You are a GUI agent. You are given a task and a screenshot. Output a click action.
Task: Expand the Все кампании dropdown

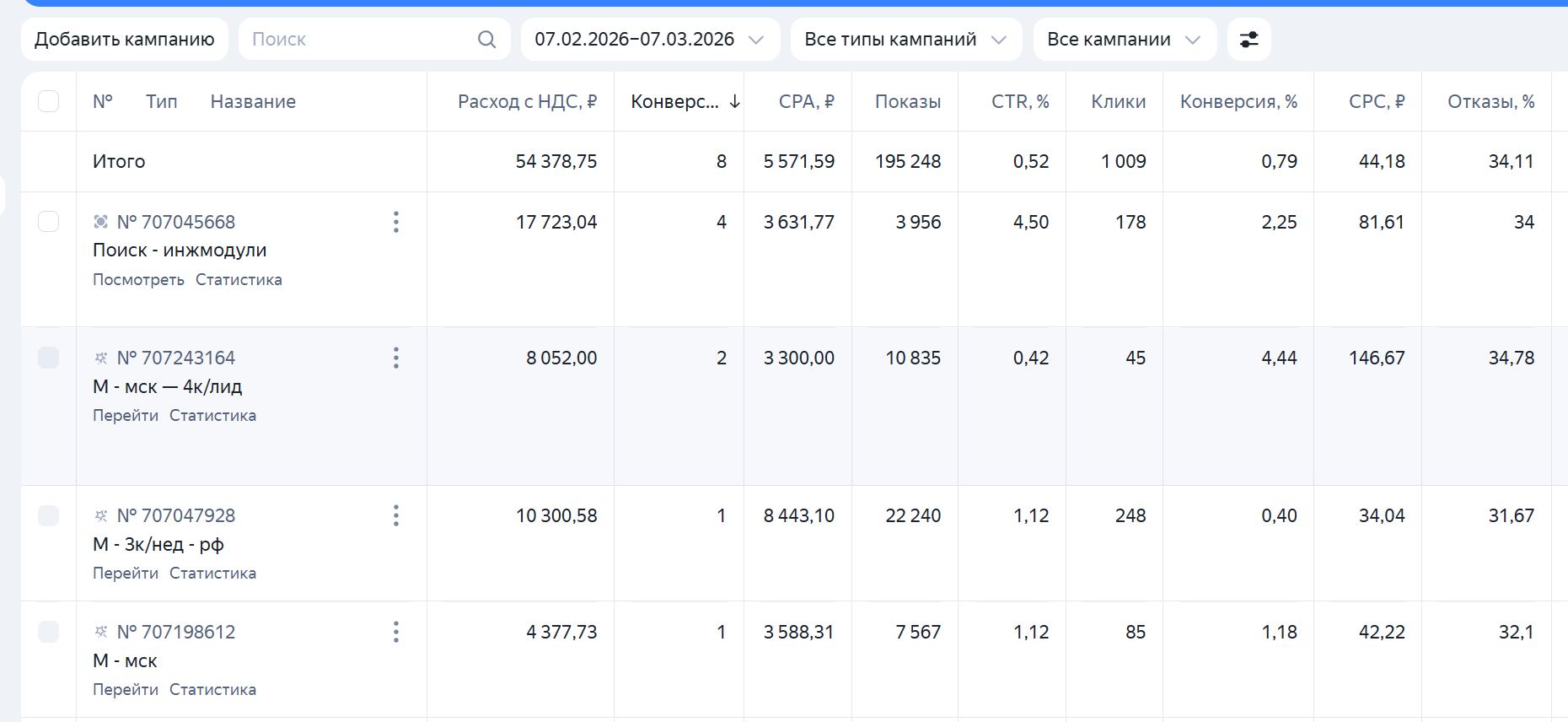point(1125,39)
